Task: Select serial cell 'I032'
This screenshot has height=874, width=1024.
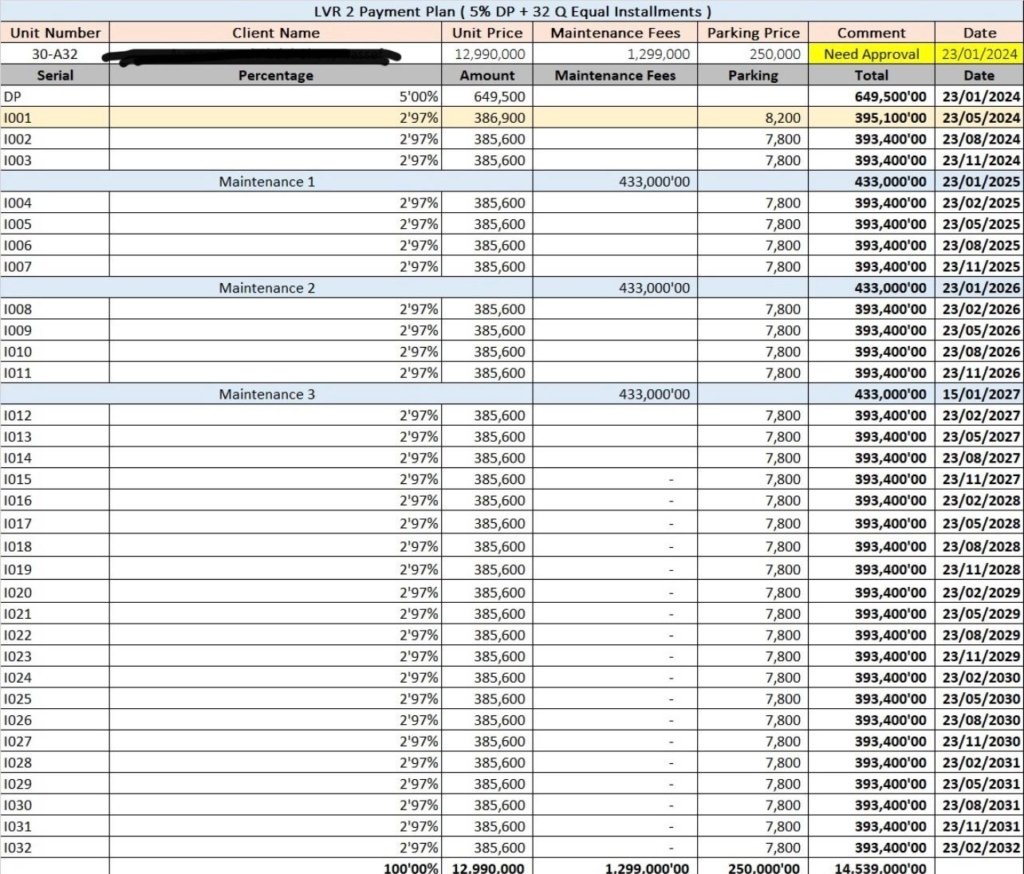Action: coord(55,848)
